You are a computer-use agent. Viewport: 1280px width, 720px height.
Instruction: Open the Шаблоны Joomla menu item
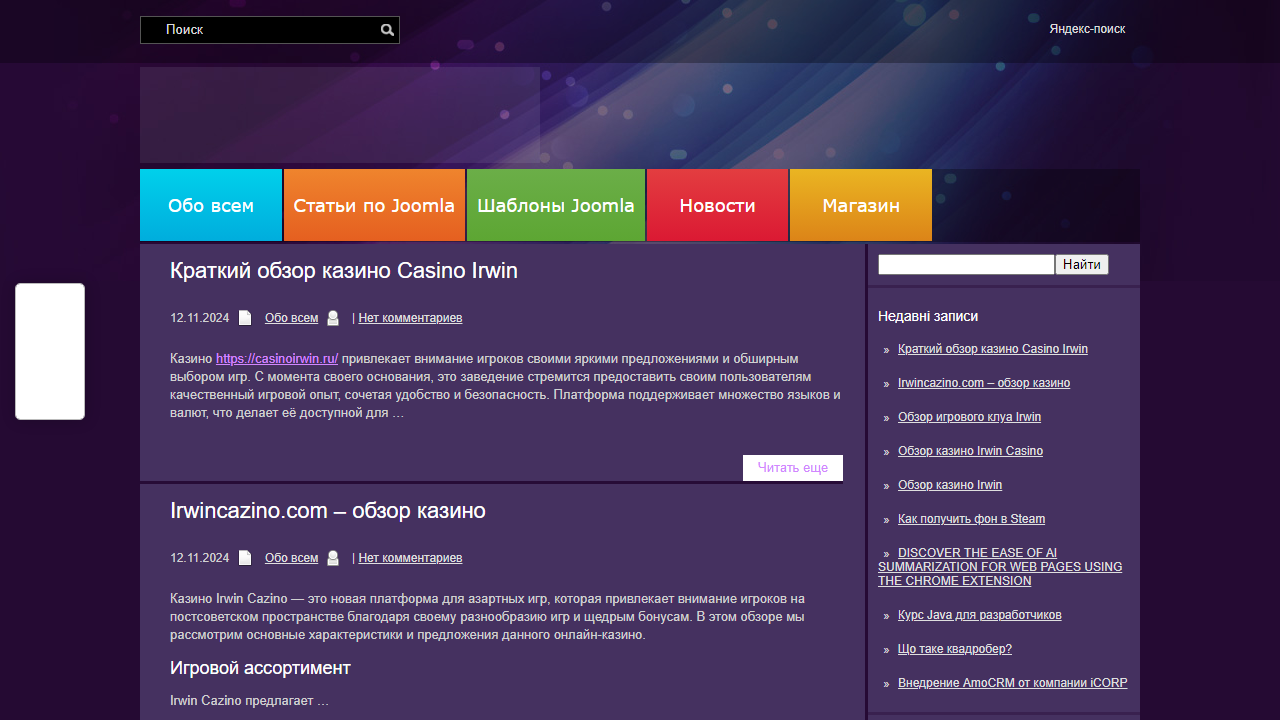[556, 205]
